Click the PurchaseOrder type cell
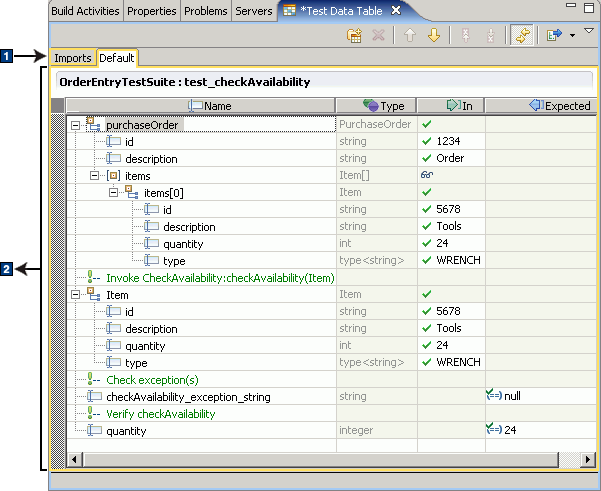601x491 pixels. (376, 124)
